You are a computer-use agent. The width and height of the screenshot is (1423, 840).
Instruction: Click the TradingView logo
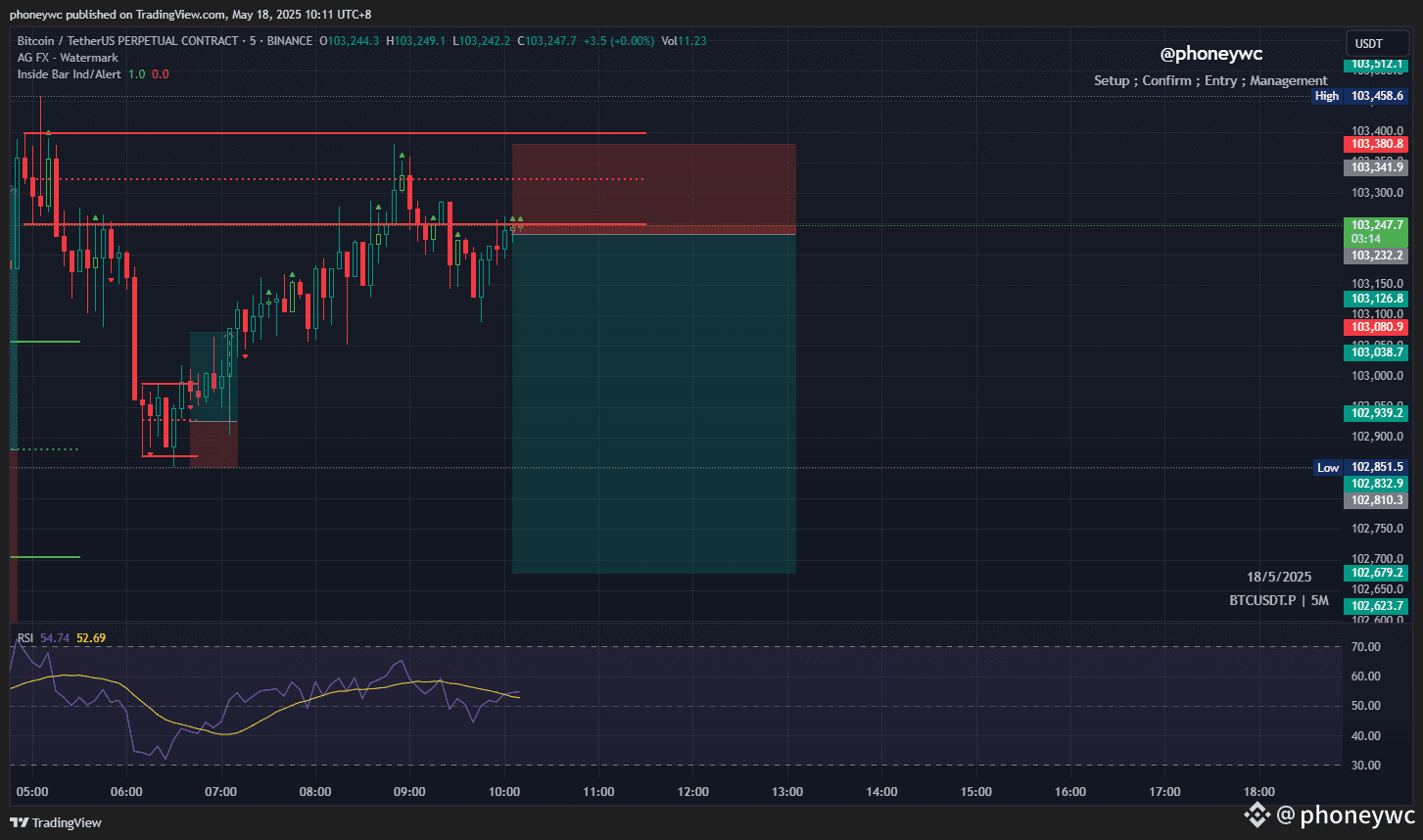(x=56, y=822)
